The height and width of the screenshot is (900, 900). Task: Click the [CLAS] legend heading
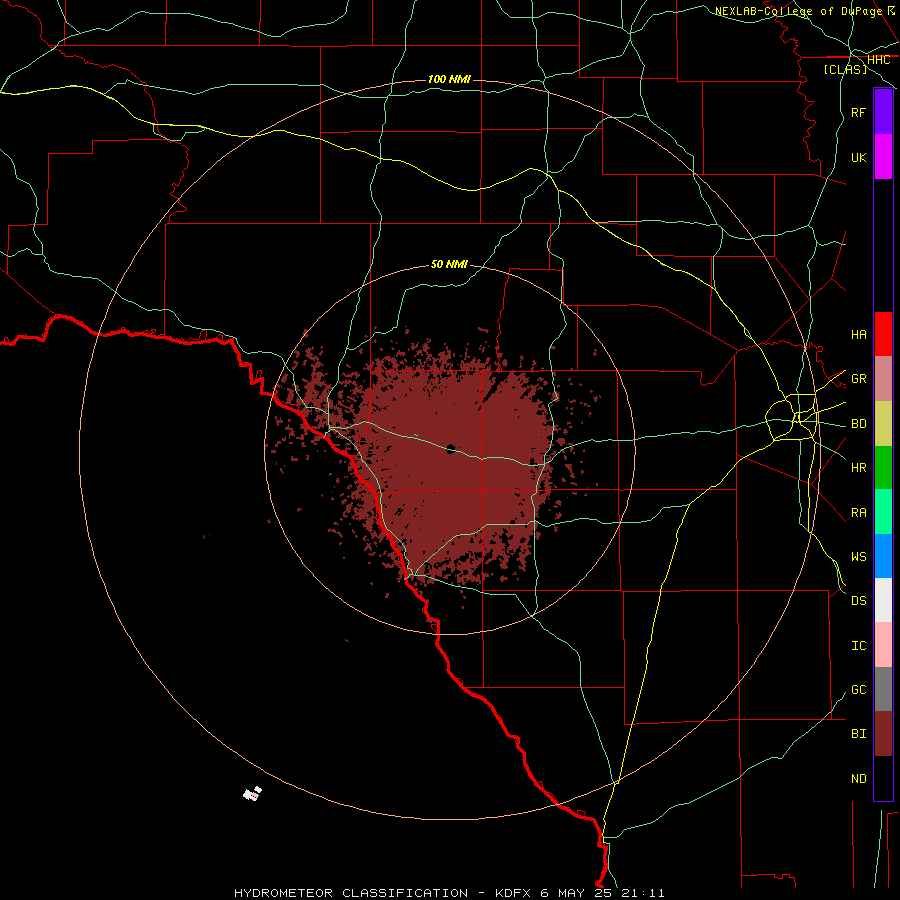point(845,69)
